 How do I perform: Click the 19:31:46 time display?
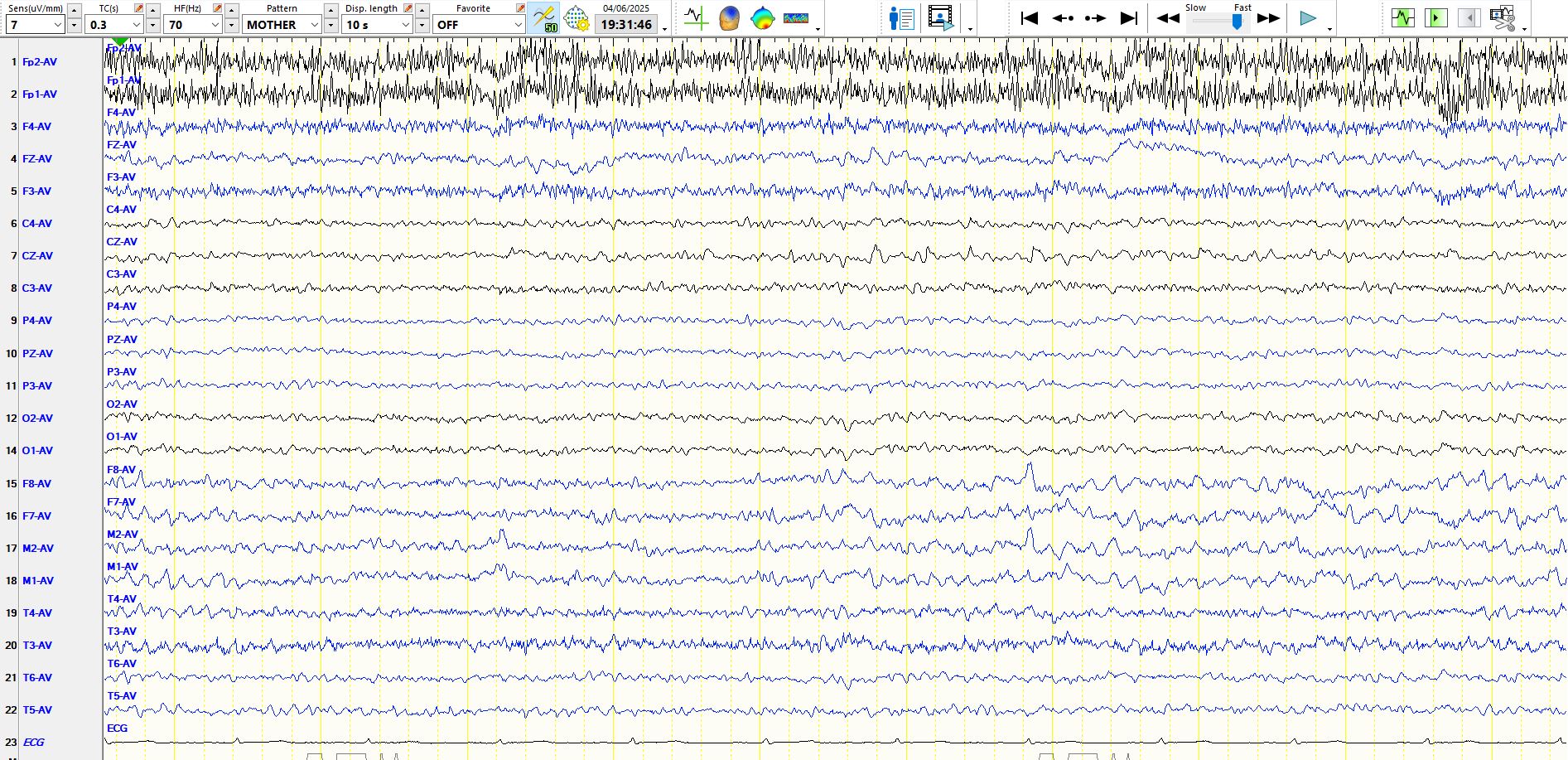coord(626,25)
